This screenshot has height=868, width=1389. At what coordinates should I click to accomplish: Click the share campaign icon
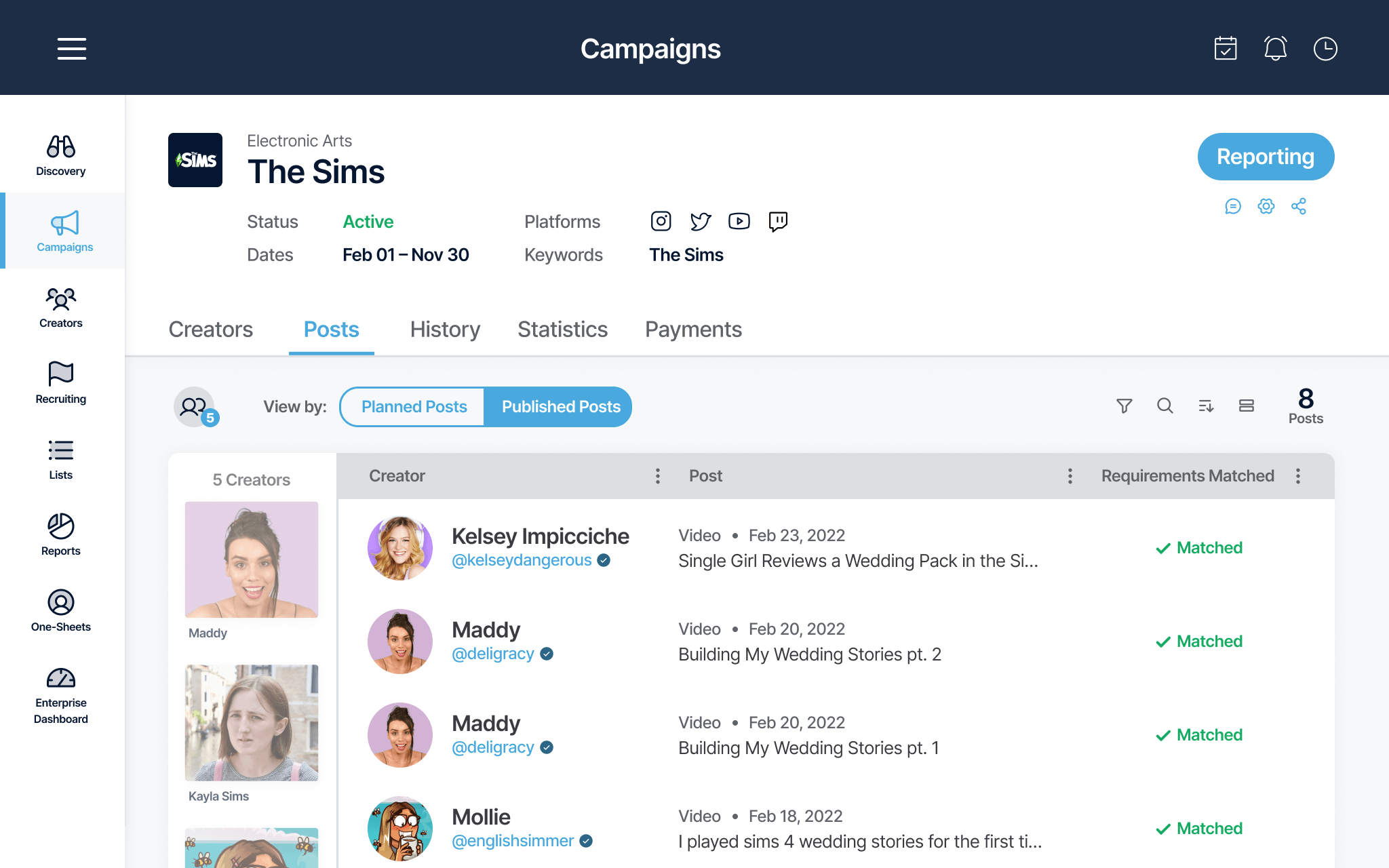tap(1299, 206)
